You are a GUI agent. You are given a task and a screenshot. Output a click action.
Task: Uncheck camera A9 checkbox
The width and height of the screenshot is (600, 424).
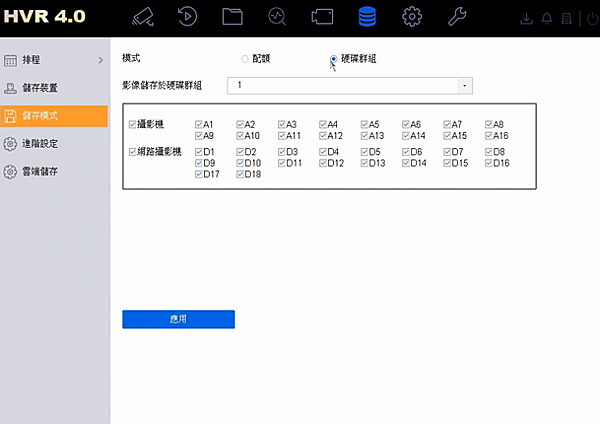tap(199, 135)
